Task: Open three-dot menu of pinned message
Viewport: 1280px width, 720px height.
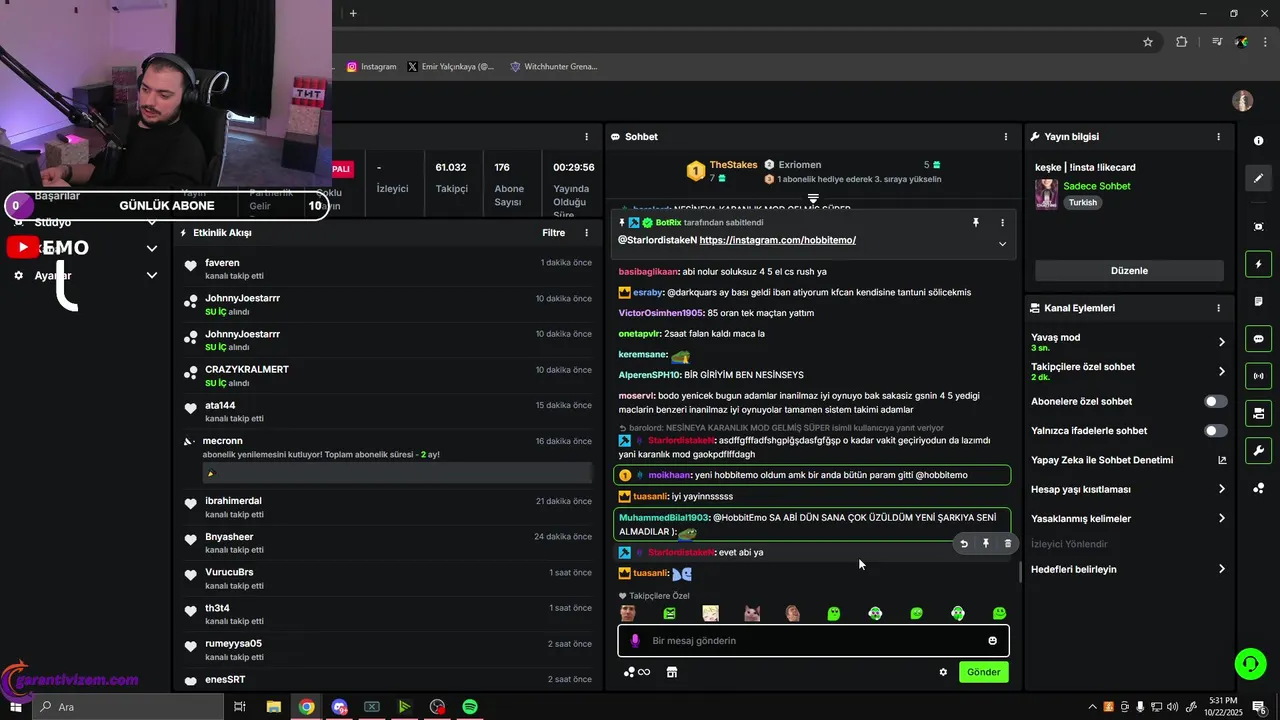Action: (1002, 222)
